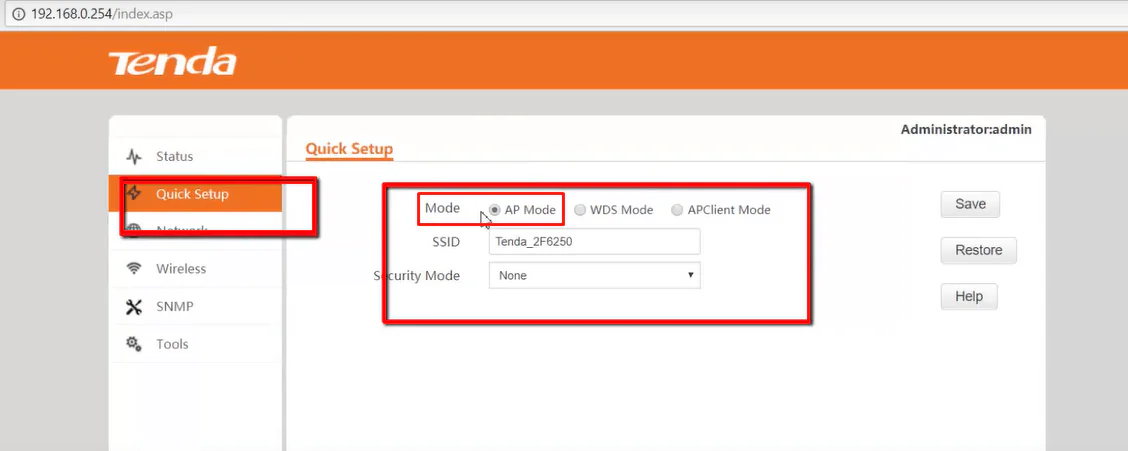
Task: Click the Help button
Action: (969, 296)
